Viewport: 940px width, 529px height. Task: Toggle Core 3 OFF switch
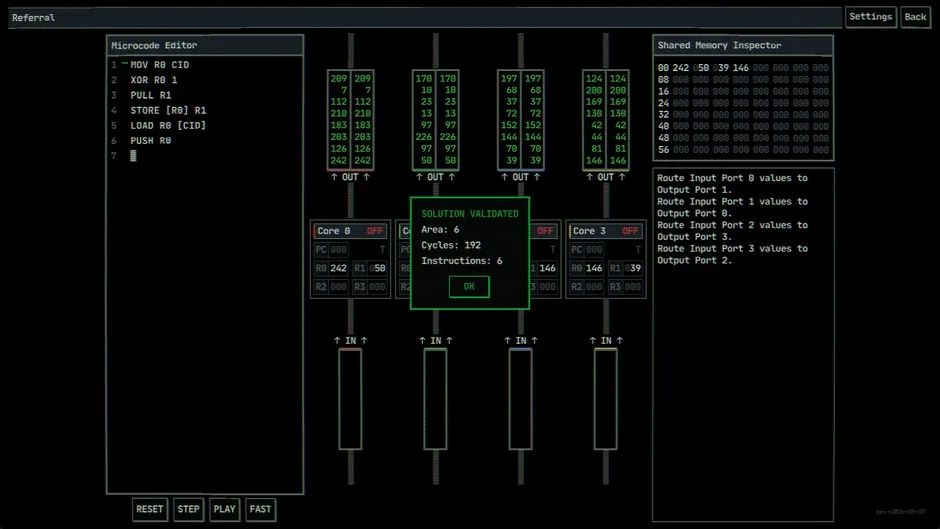(x=630, y=231)
